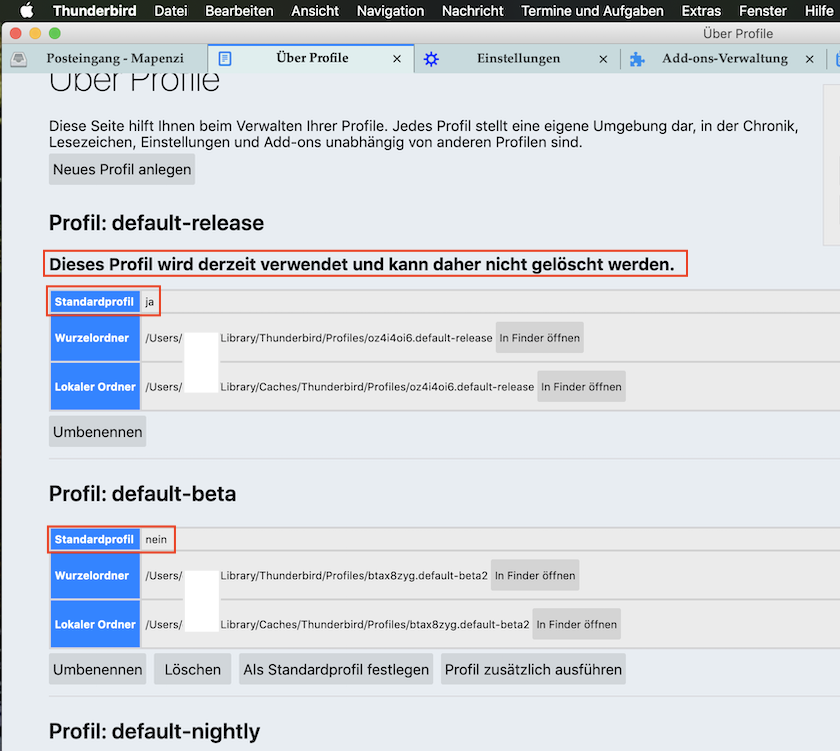Open default-beta Wurzelordner in Finder
The image size is (840, 751).
[535, 575]
